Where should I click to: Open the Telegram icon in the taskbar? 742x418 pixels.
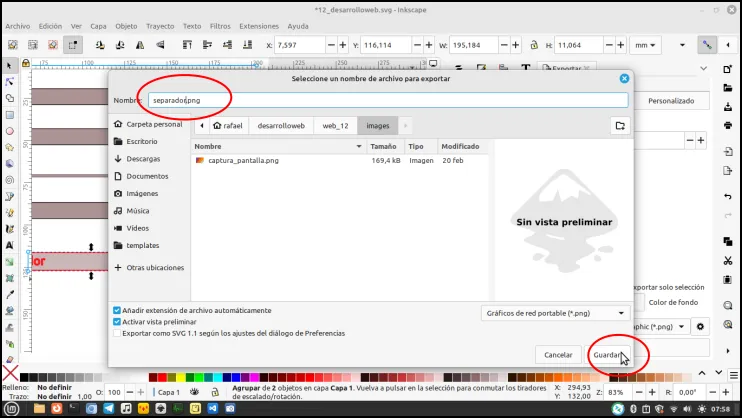[108, 409]
